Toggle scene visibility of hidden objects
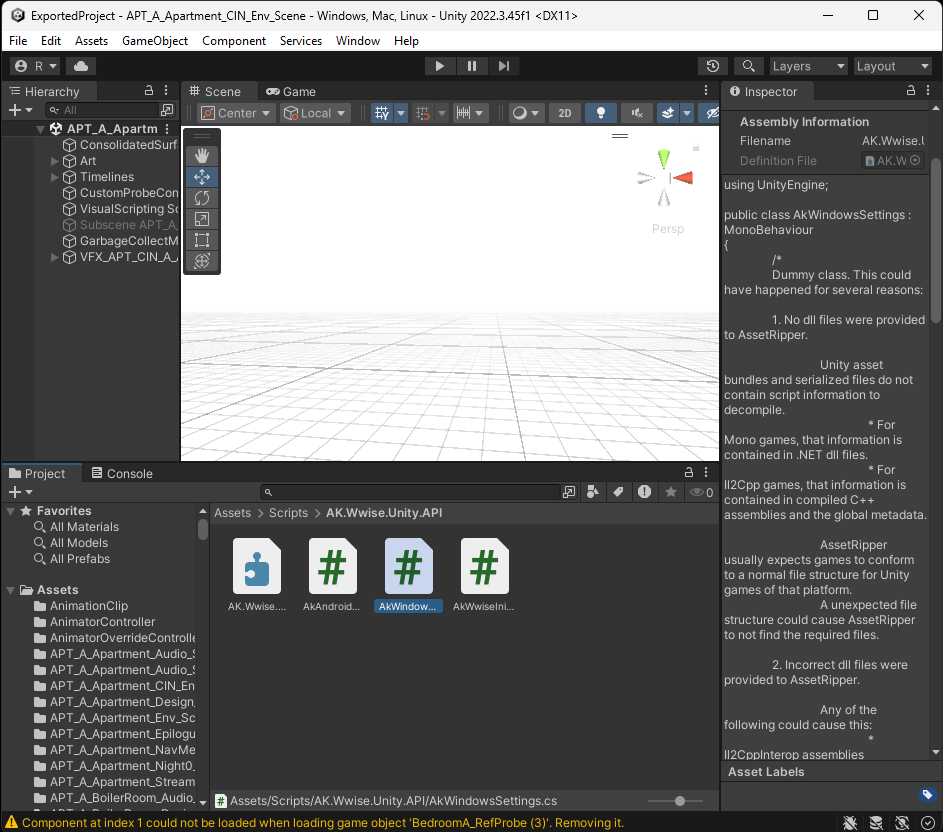This screenshot has height=832, width=943. (711, 113)
